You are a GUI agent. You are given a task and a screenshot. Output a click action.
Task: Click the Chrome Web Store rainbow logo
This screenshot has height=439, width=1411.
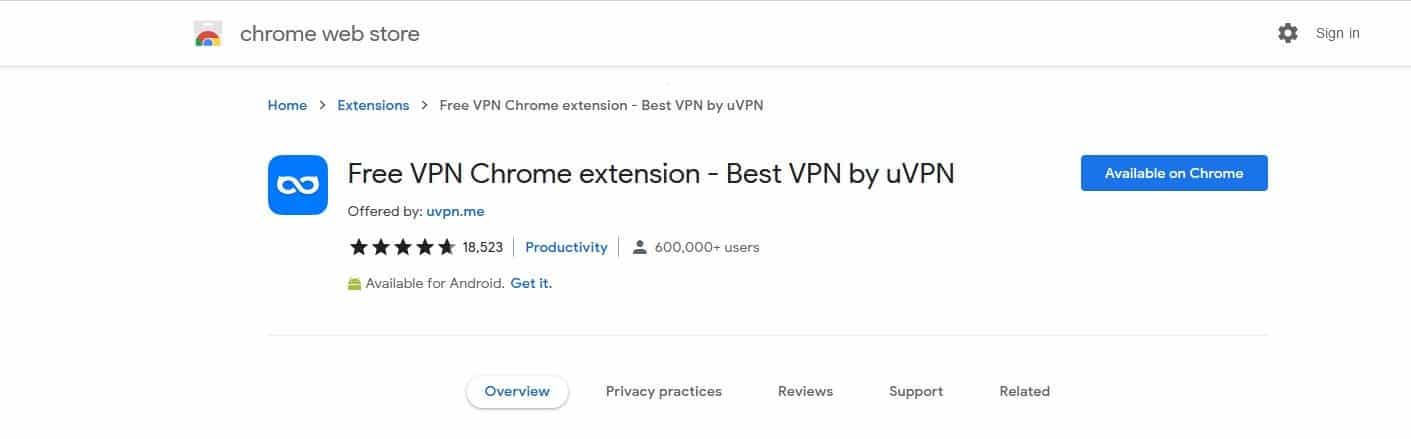point(208,34)
